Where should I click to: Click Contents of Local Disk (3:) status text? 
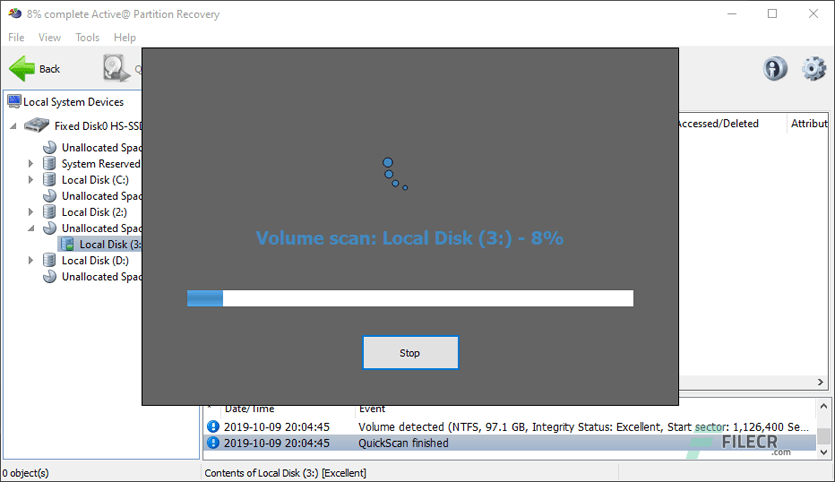point(285,473)
